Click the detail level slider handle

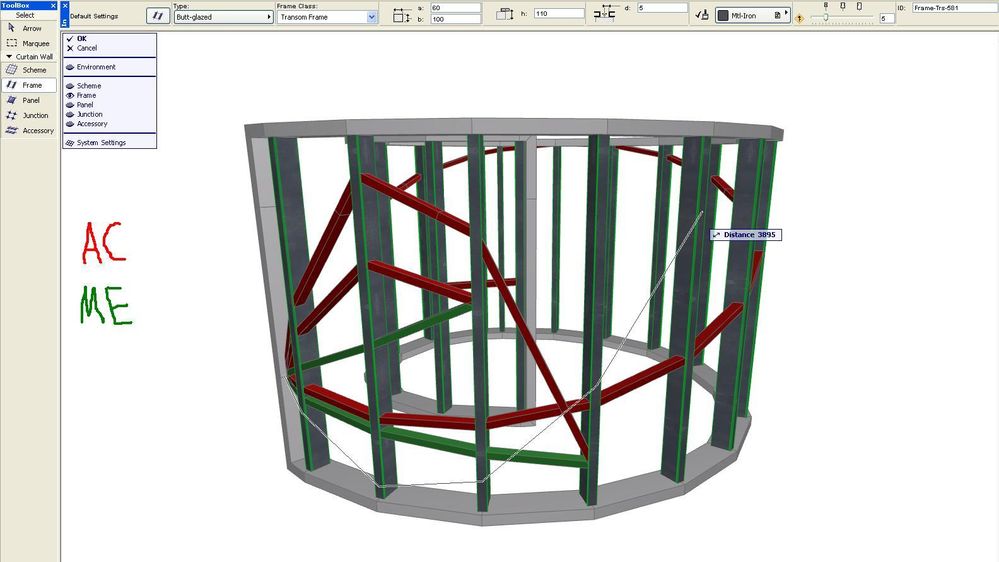826,17
